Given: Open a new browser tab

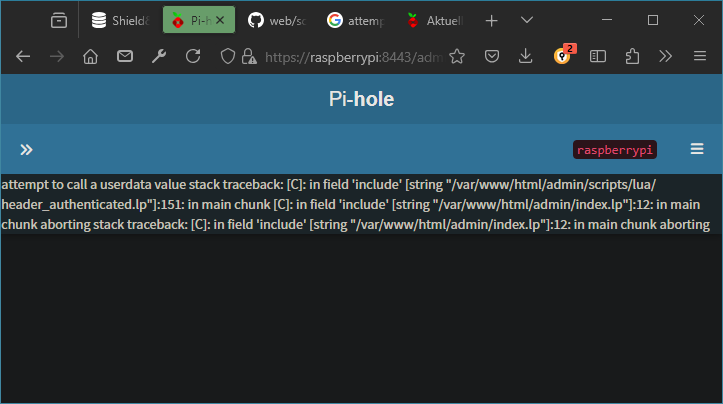Looking at the screenshot, I should tap(491, 20).
